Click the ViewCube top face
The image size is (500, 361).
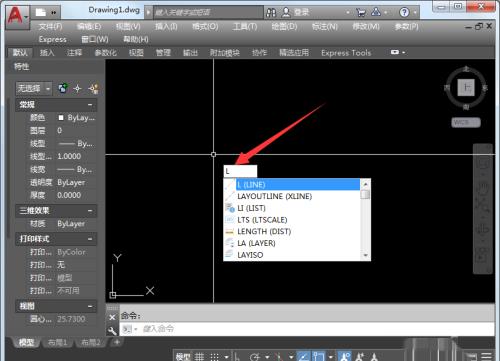tap(466, 88)
